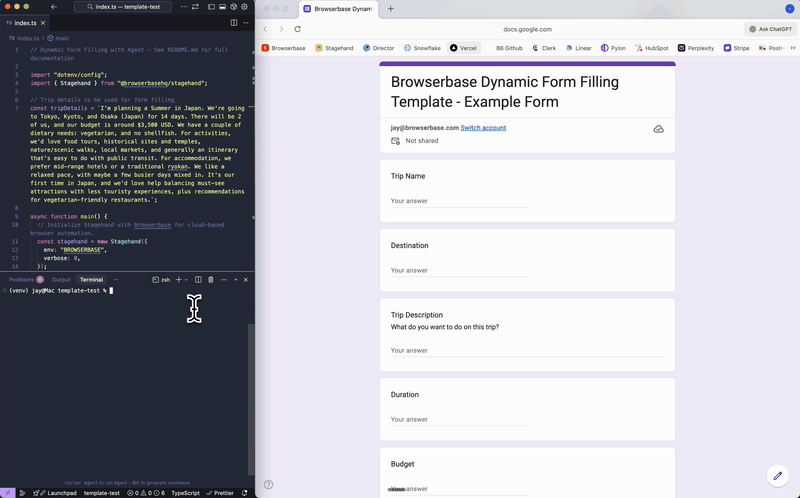Click the Switch account link

point(483,128)
